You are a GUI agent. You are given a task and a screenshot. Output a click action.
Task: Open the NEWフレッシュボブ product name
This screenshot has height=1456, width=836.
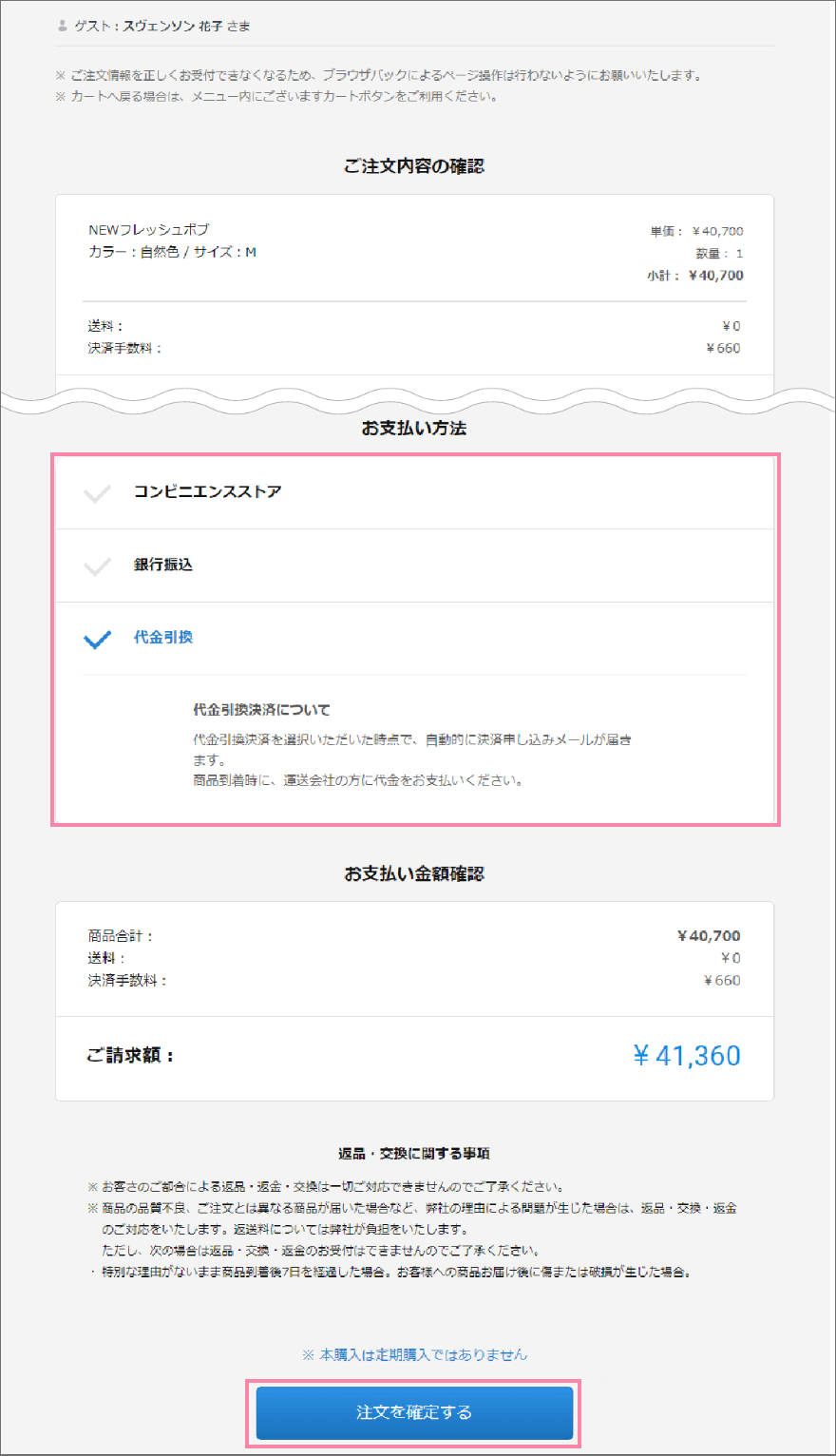148,229
